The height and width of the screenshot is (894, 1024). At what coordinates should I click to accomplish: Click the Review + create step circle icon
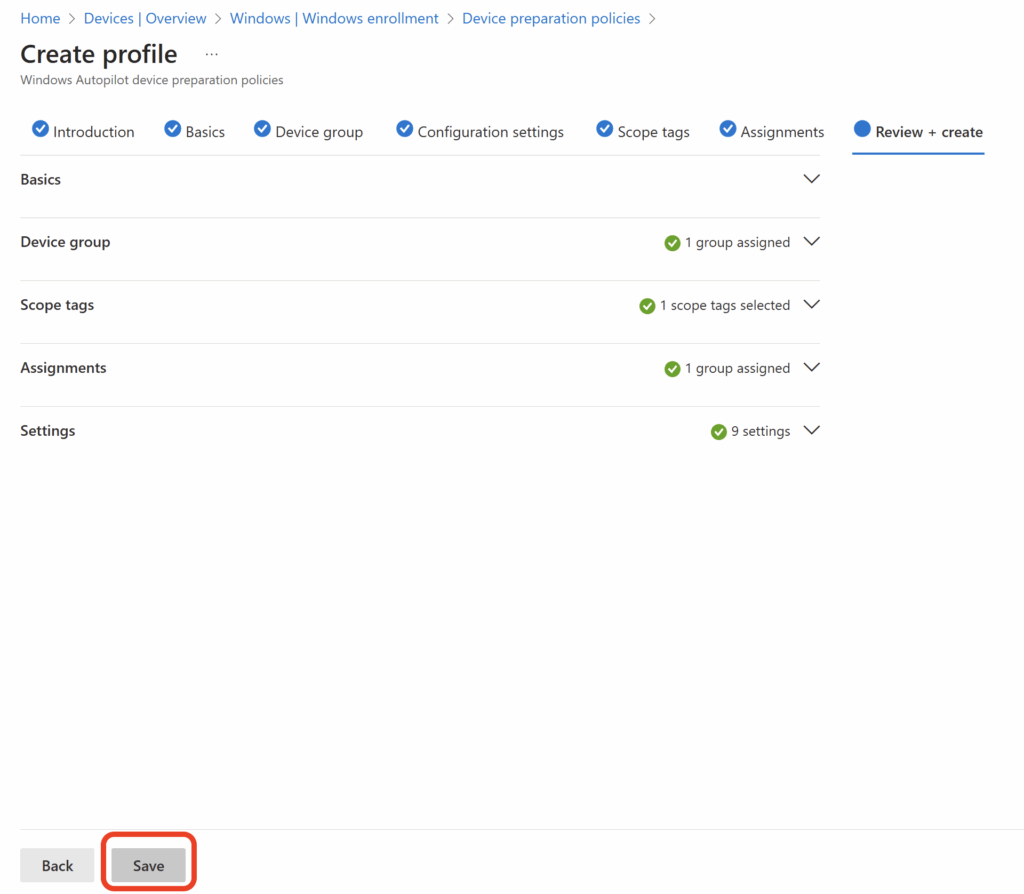[x=862, y=129]
